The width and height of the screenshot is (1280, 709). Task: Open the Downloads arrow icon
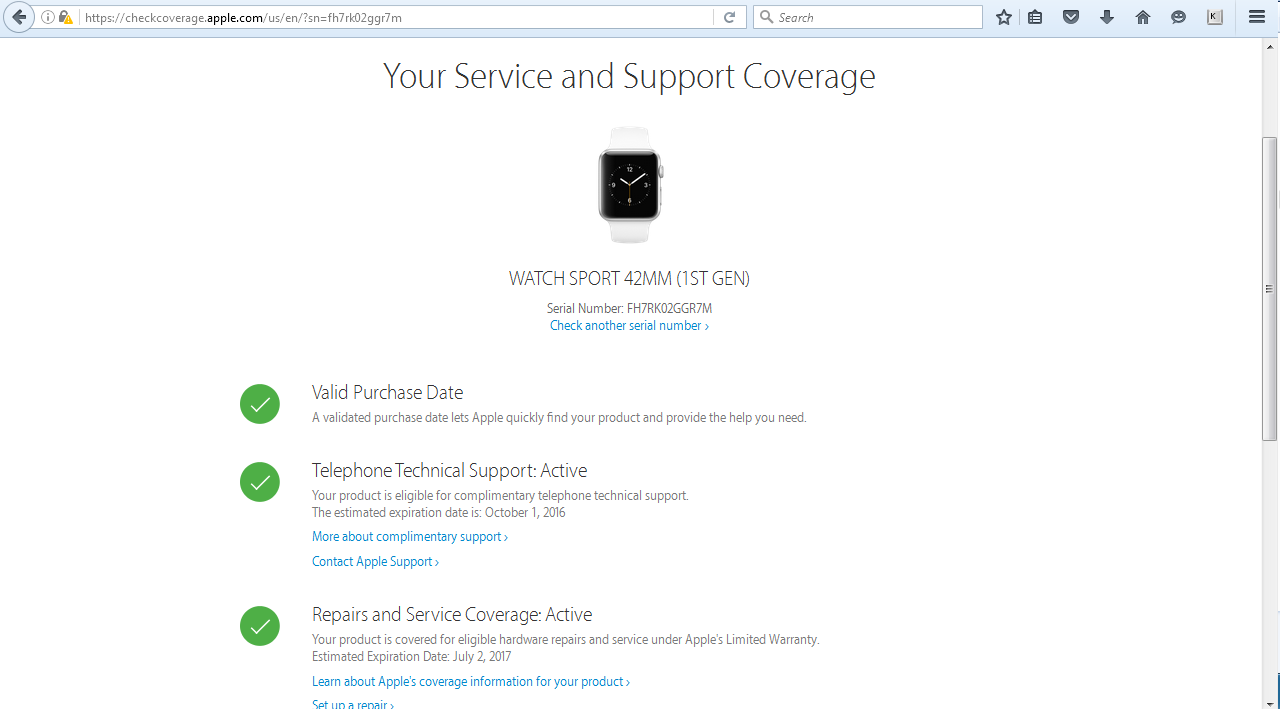(1107, 17)
